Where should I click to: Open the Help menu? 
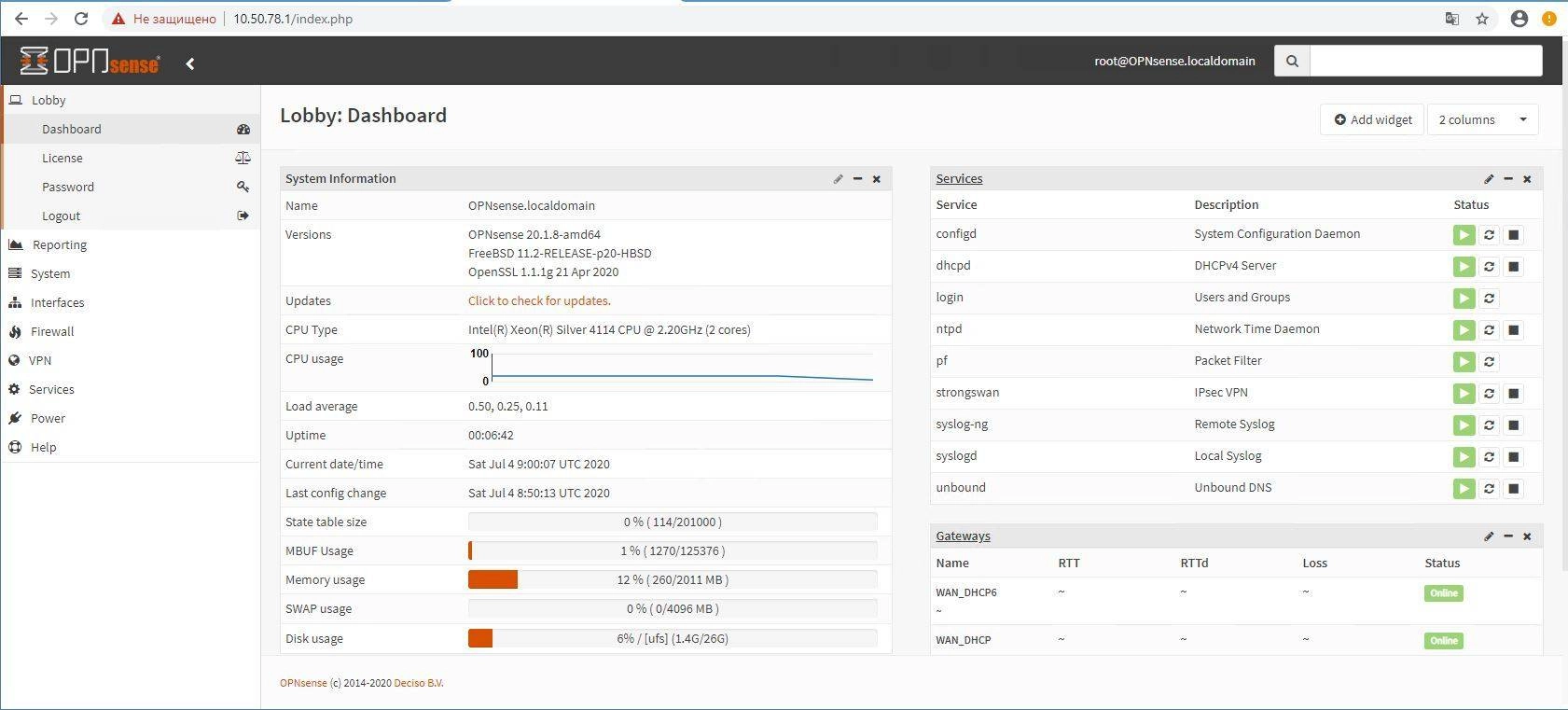tap(131, 447)
